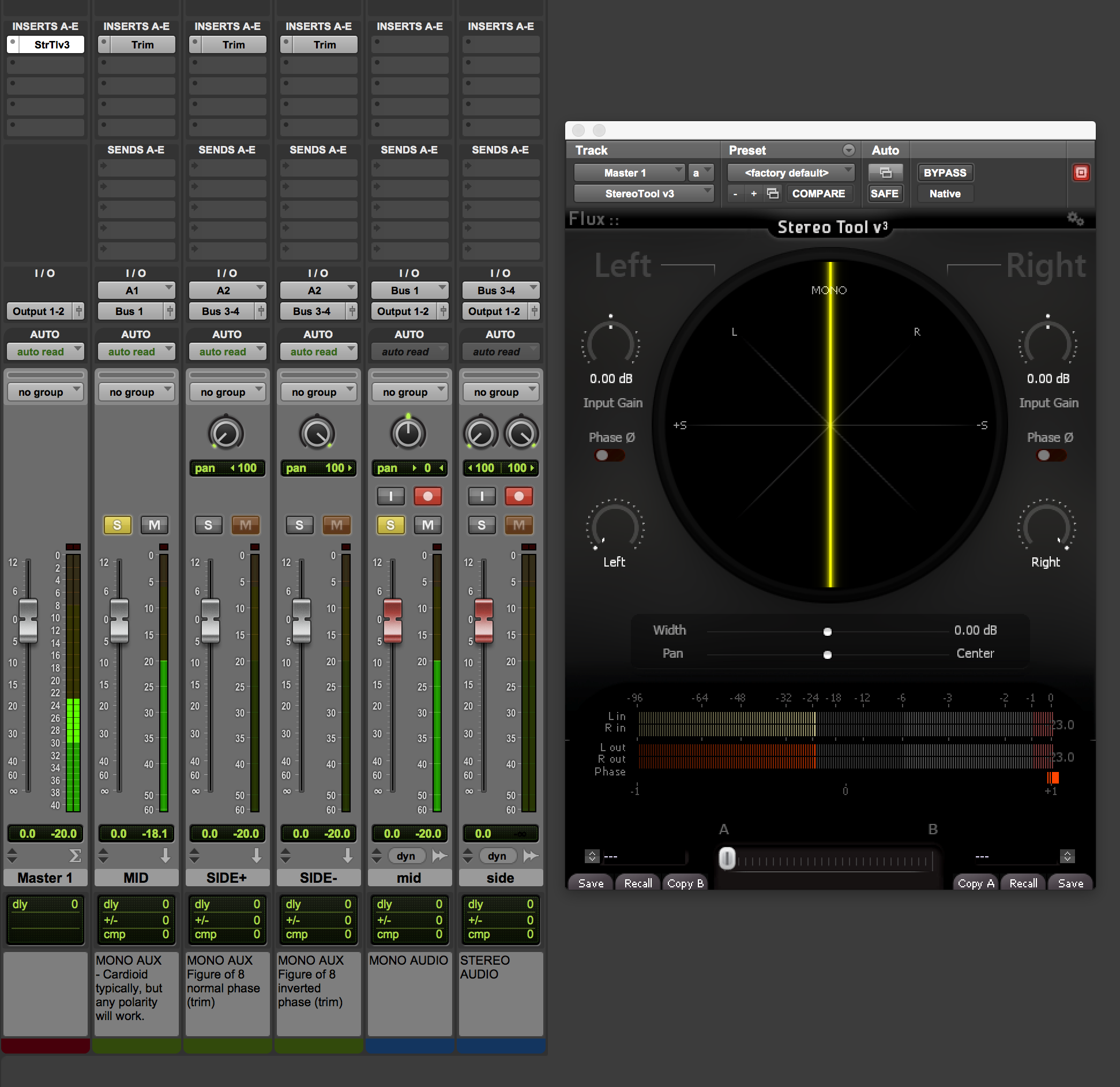
Task: Click the SIDE- track pan knob
Action: (x=317, y=434)
